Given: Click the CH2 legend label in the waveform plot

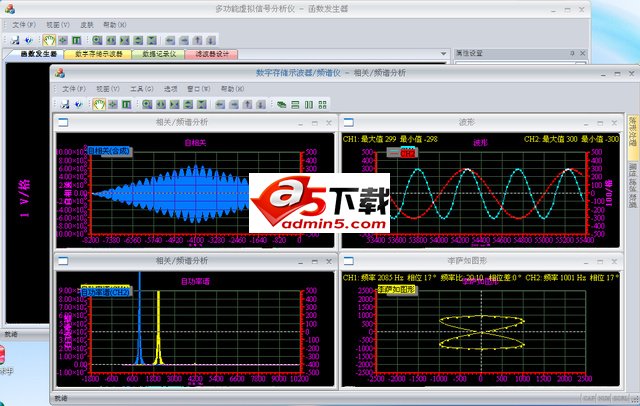Looking at the screenshot, I should (408, 153).
